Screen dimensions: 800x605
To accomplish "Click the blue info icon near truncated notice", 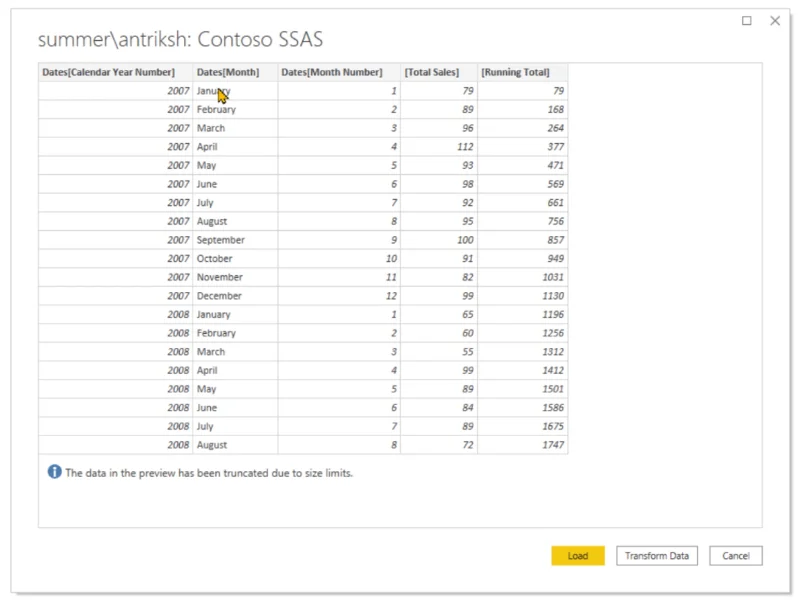I will [x=55, y=472].
